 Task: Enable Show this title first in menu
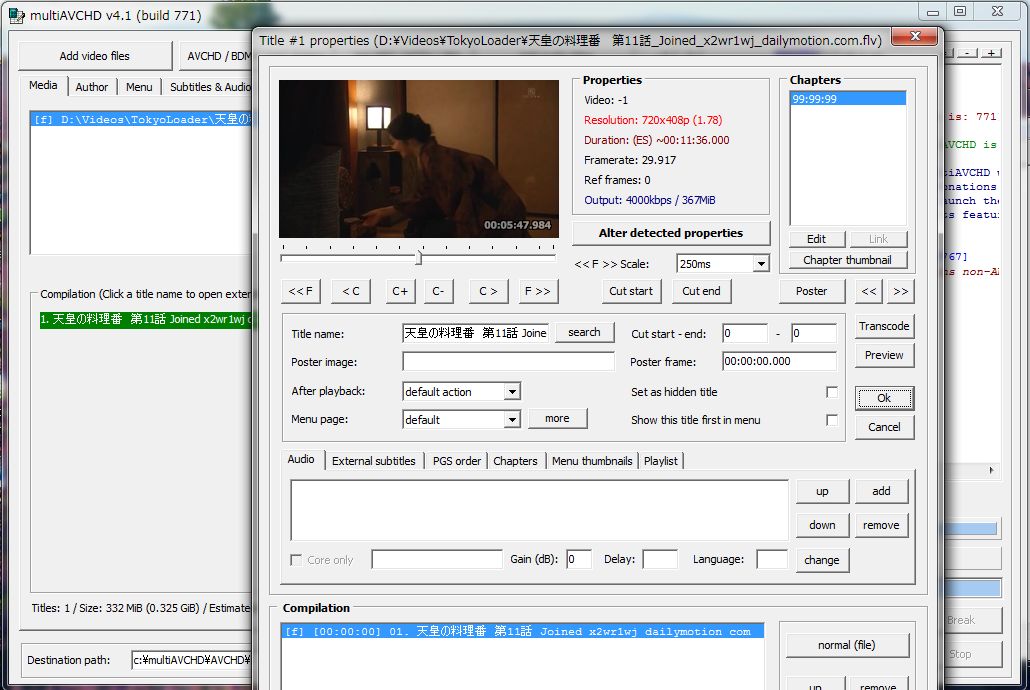click(x=832, y=420)
